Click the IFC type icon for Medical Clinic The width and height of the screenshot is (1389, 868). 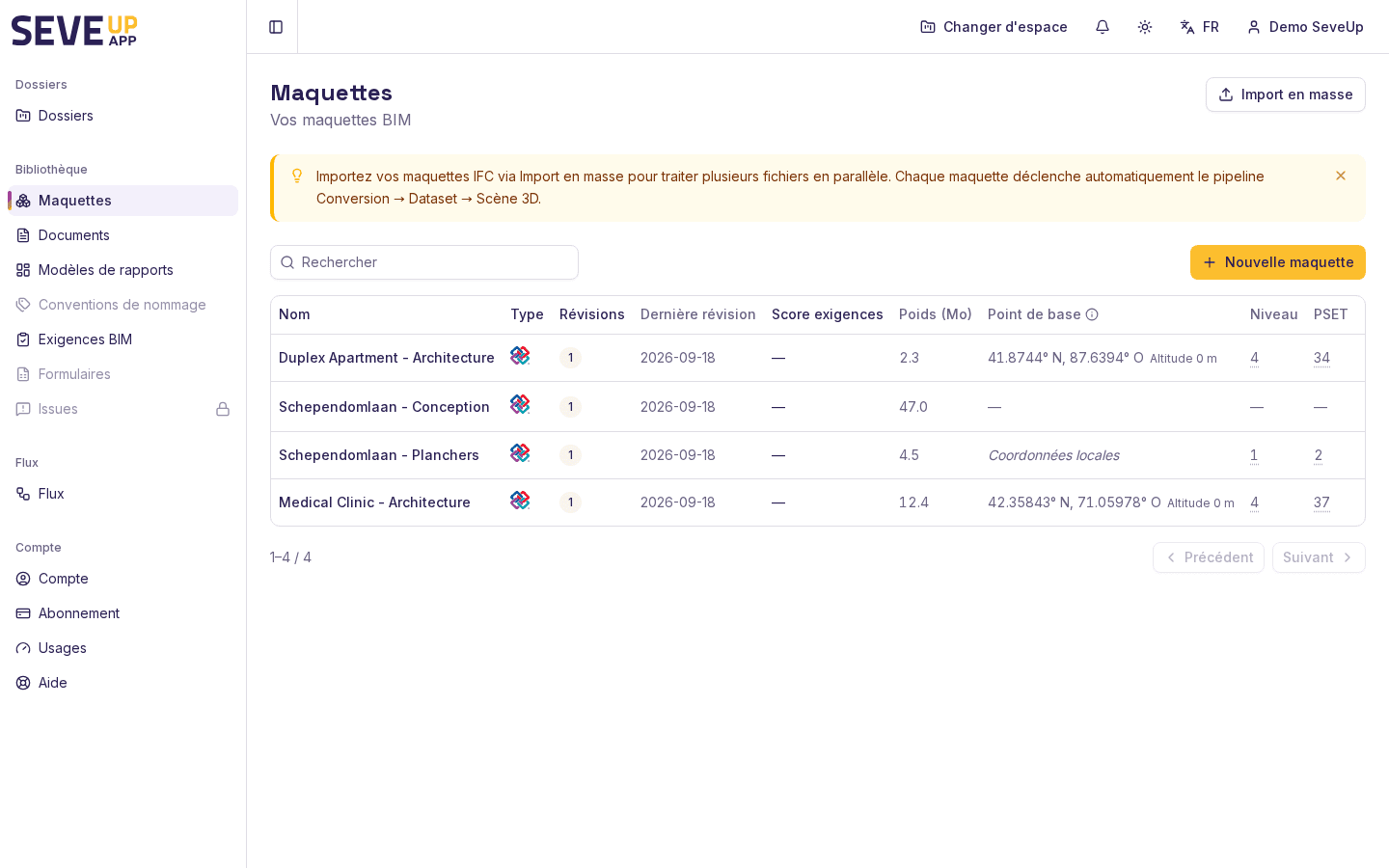tap(520, 500)
